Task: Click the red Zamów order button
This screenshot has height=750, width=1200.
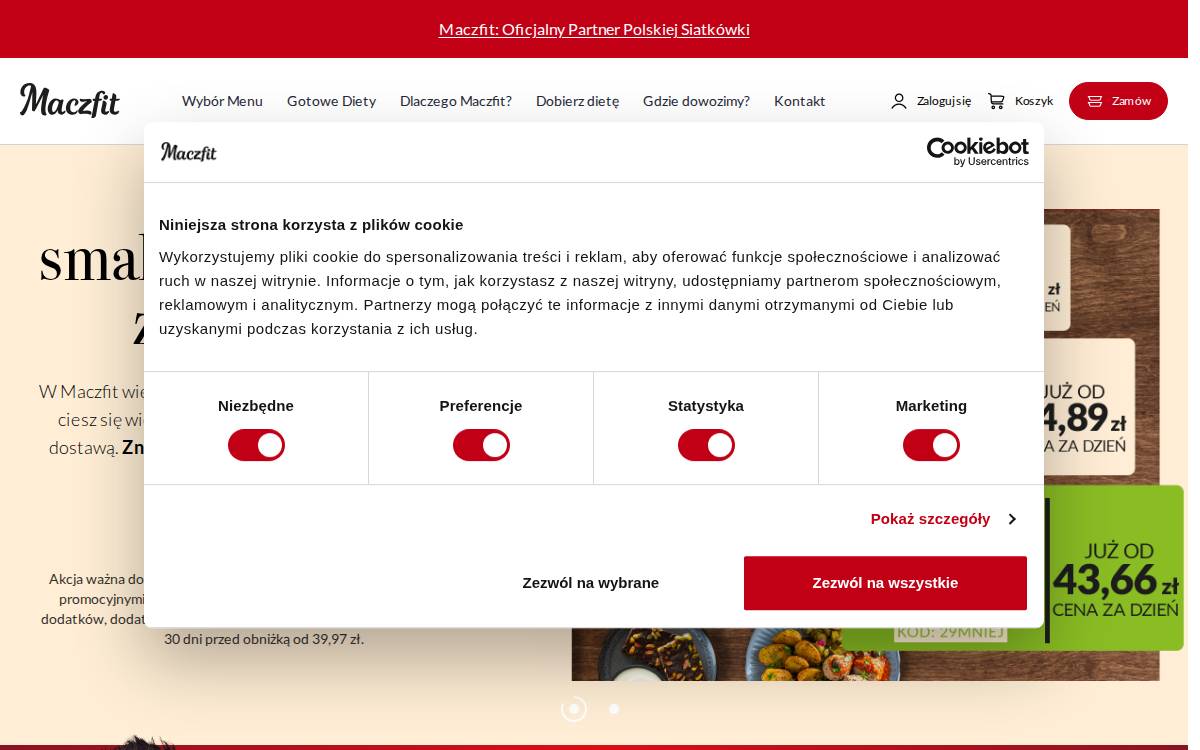Action: tap(1118, 101)
